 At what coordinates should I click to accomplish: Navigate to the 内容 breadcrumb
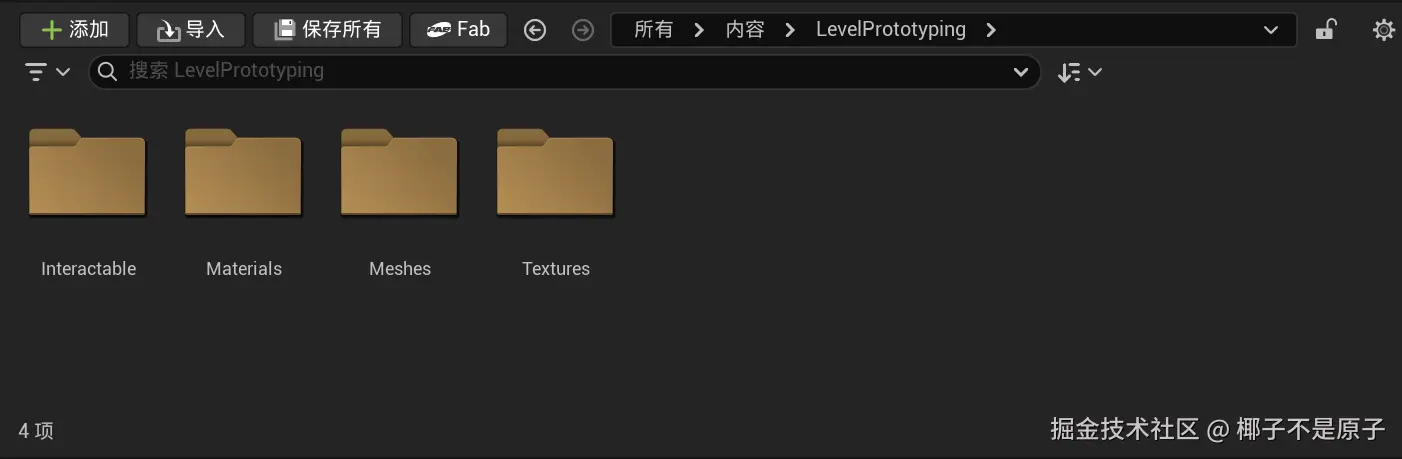click(x=745, y=30)
